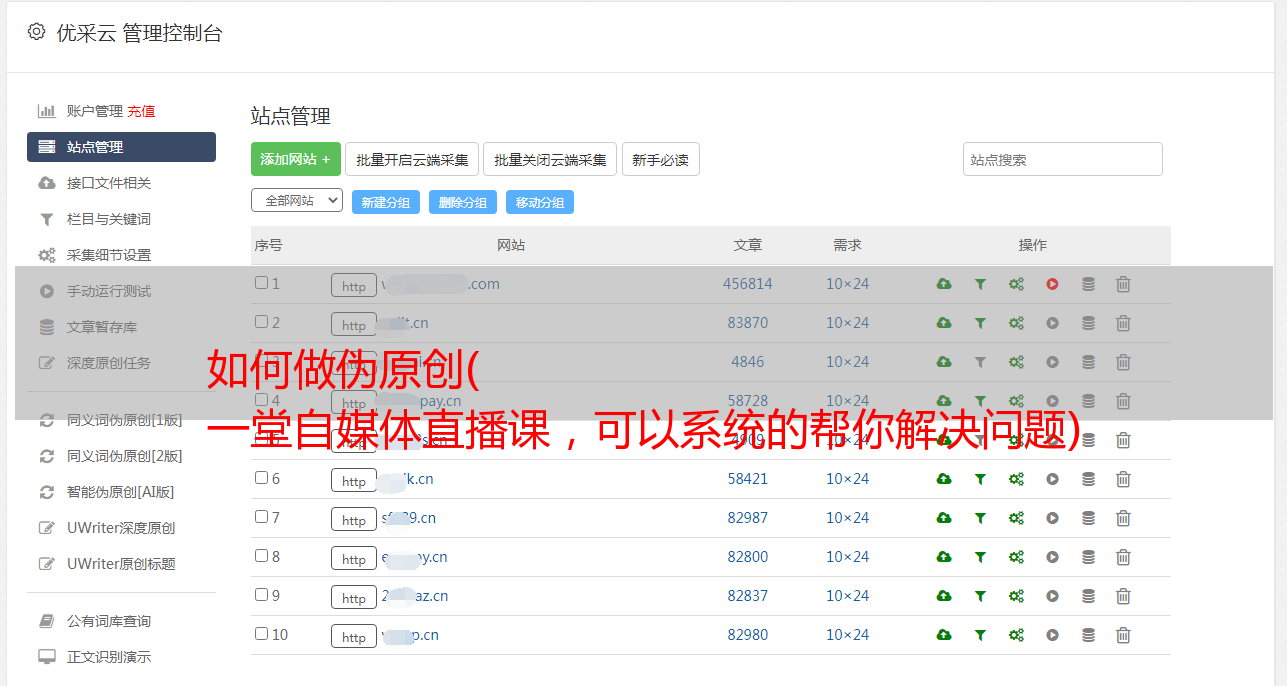The height and width of the screenshot is (686, 1287).
Task: Click database icon in row 8
Action: point(1088,557)
